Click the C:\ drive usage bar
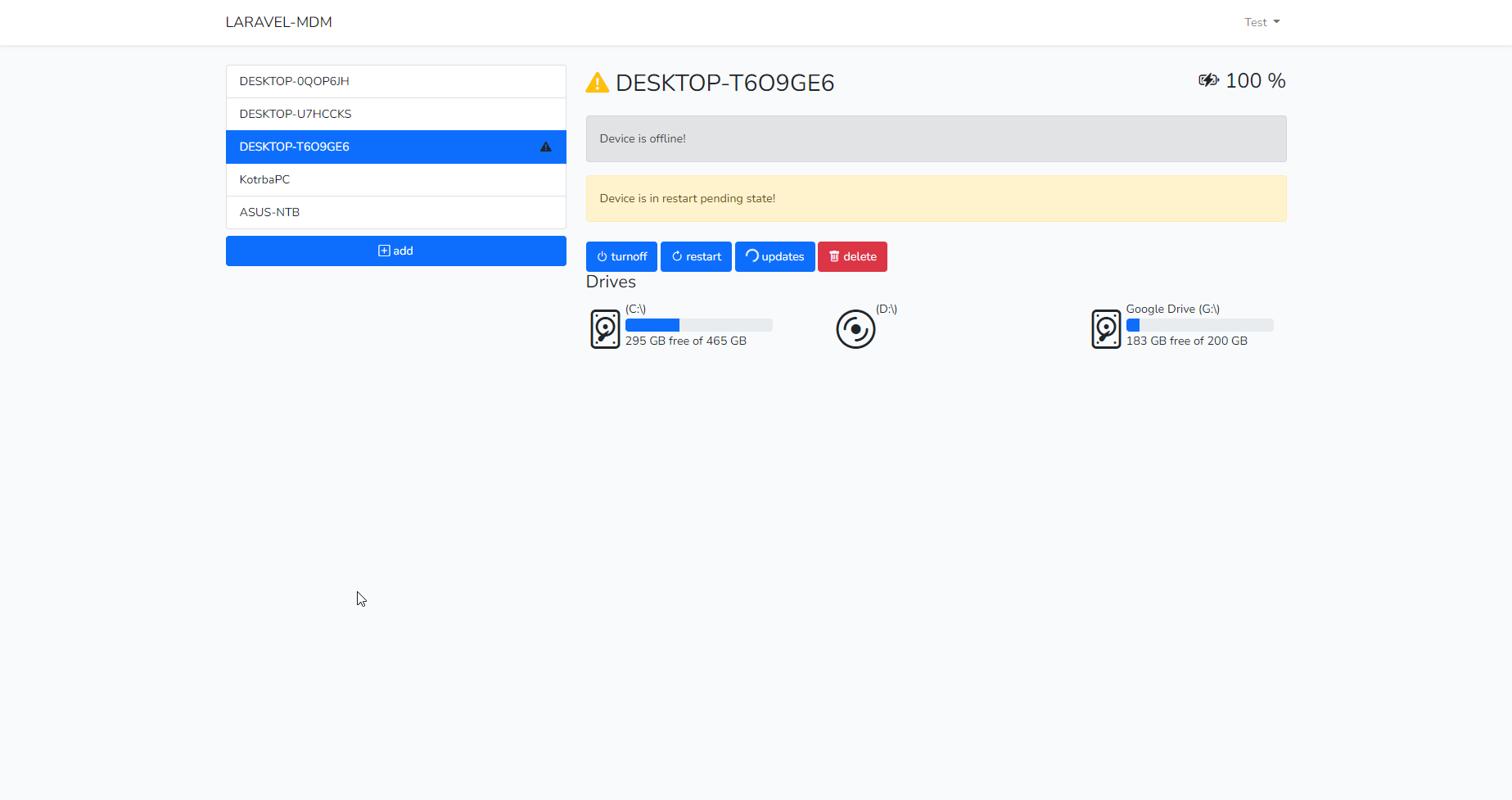The image size is (1512, 800). point(699,325)
